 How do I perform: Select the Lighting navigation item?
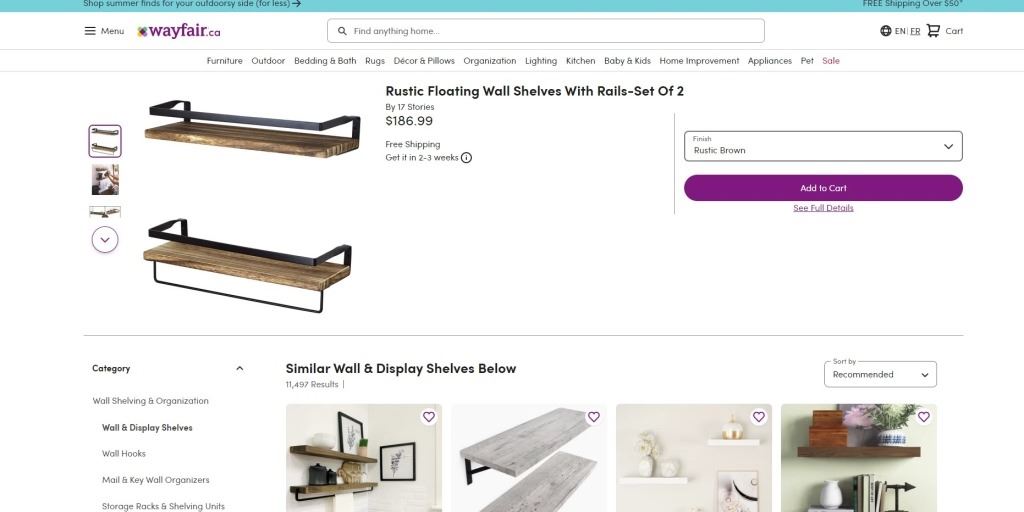[541, 61]
